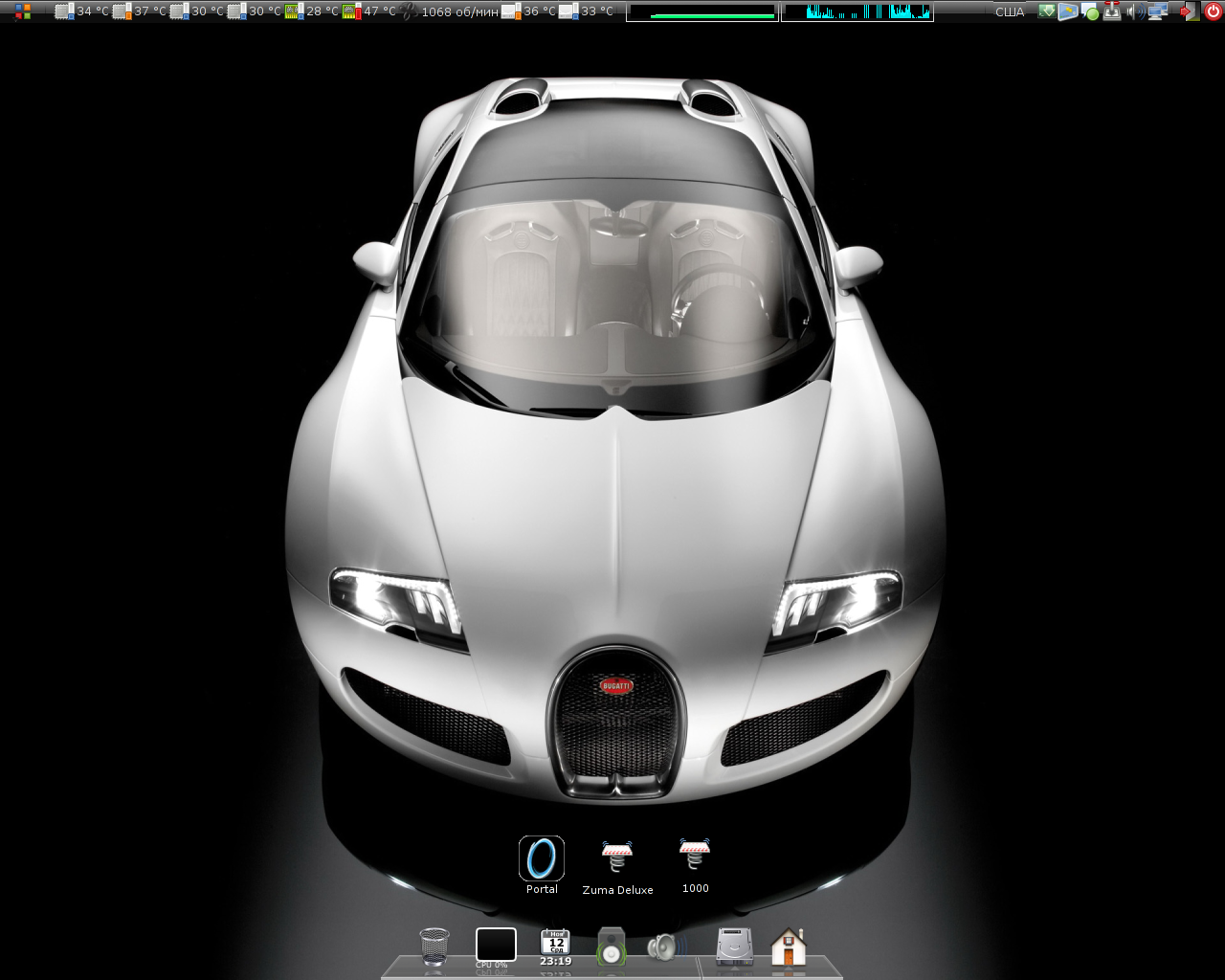The height and width of the screenshot is (980, 1225).
Task: Open the trash bin in the dock
Action: (434, 946)
